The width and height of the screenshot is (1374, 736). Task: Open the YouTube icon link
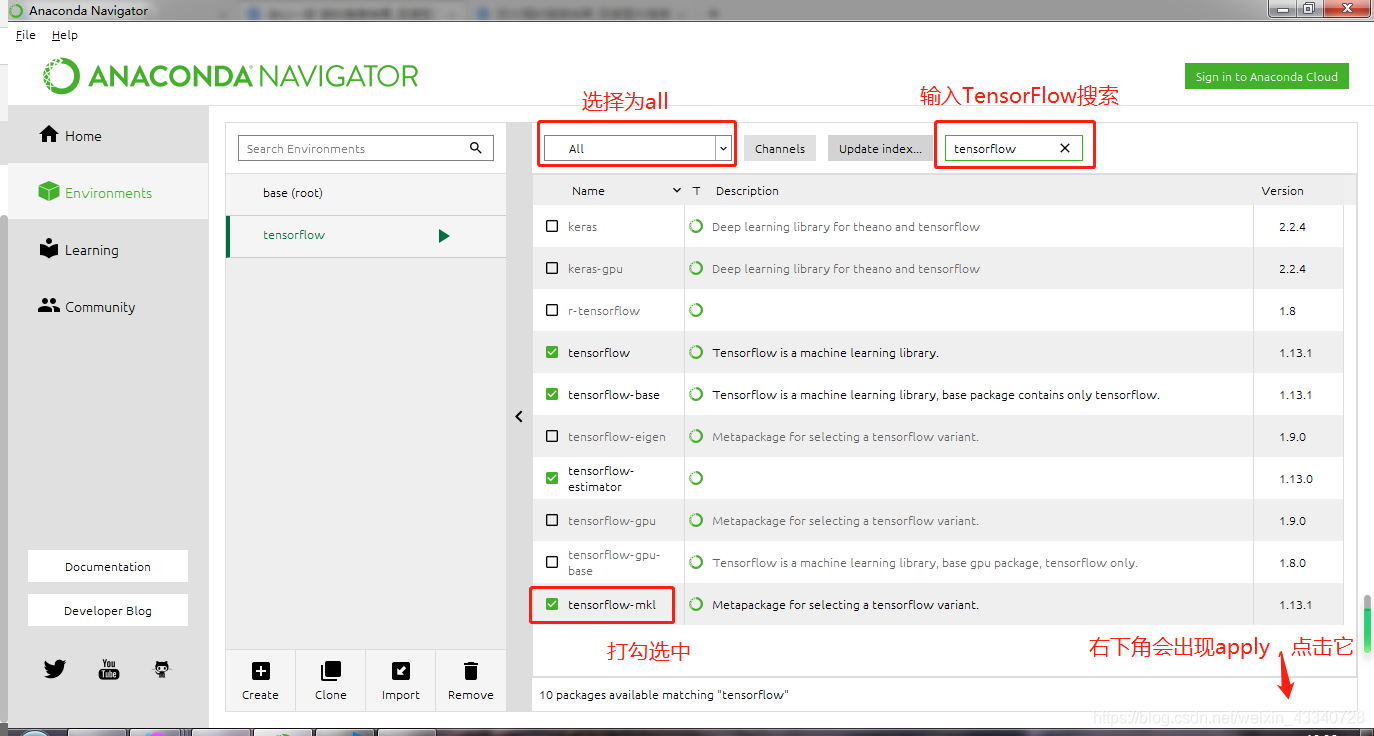click(109, 669)
